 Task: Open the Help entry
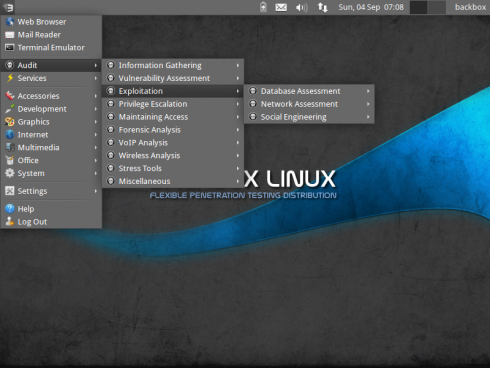51,209
